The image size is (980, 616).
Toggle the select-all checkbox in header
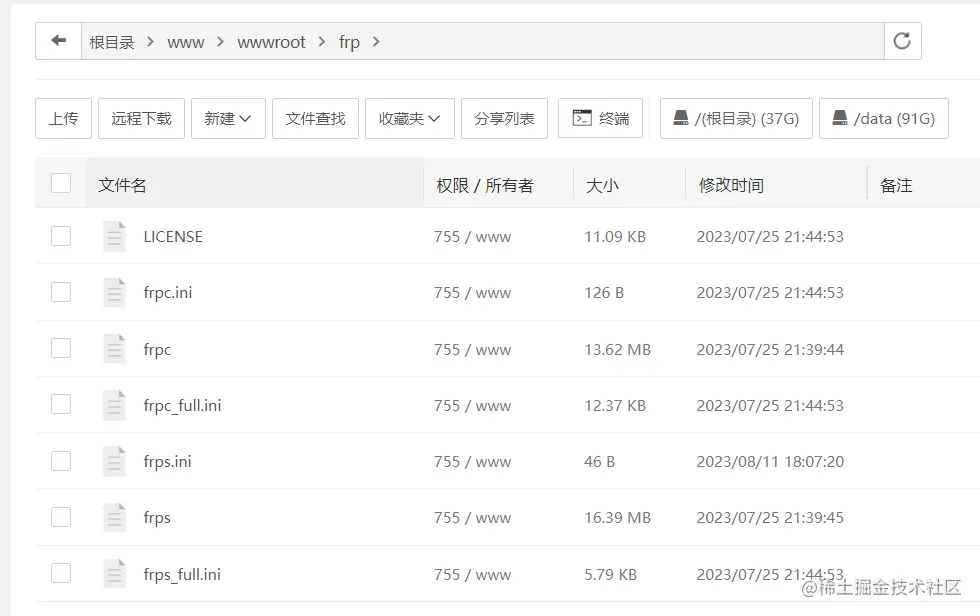pyautogui.click(x=61, y=183)
